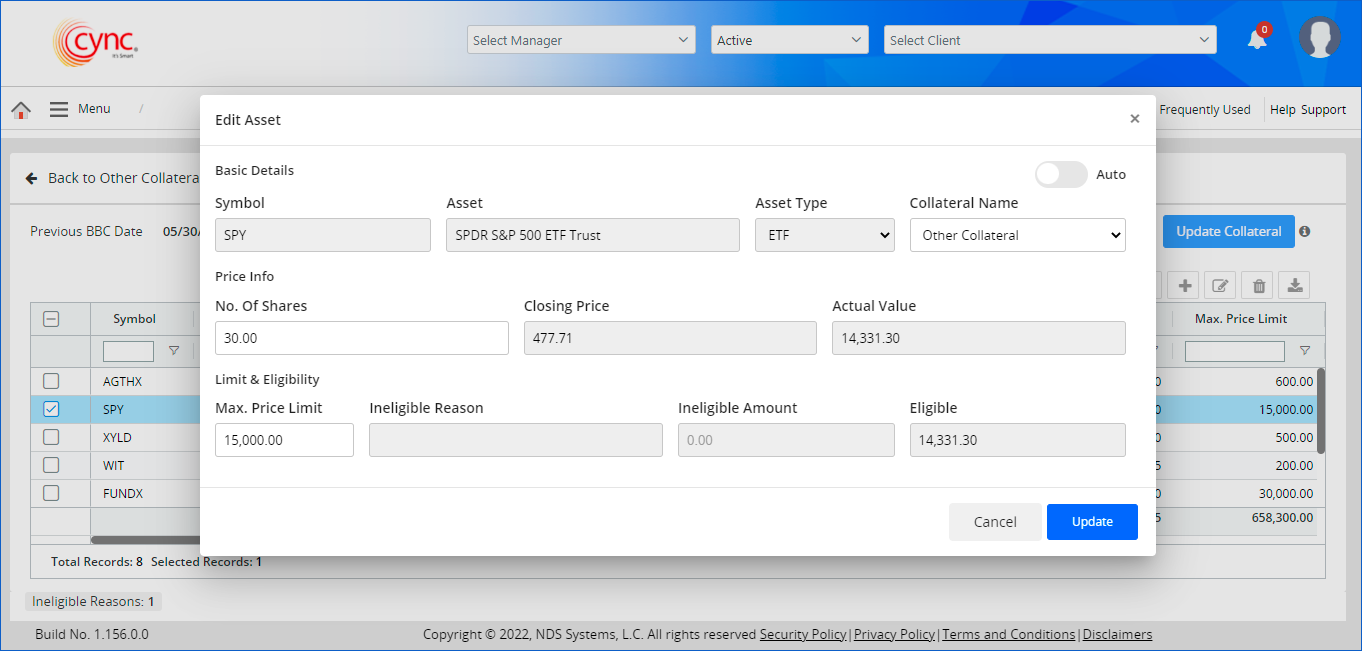Open the Select Manager dropdown
The image size is (1362, 651).
pos(581,40)
